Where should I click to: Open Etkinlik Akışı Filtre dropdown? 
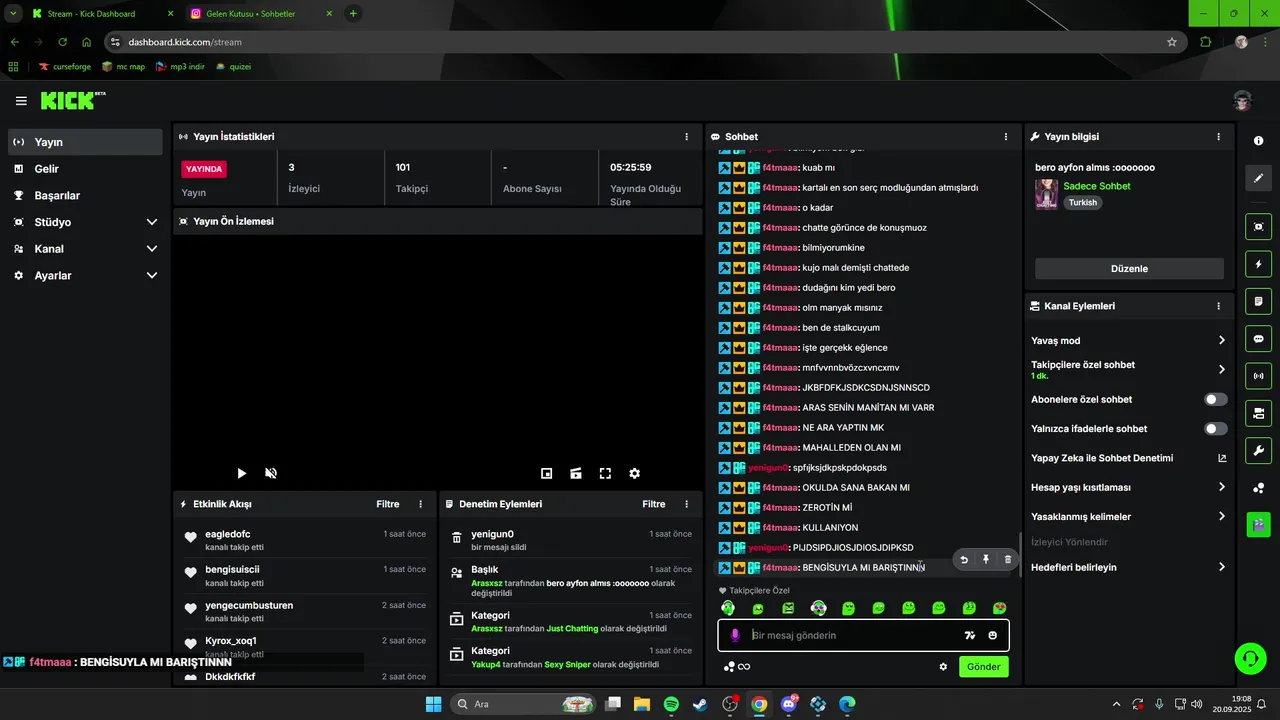[x=387, y=505]
